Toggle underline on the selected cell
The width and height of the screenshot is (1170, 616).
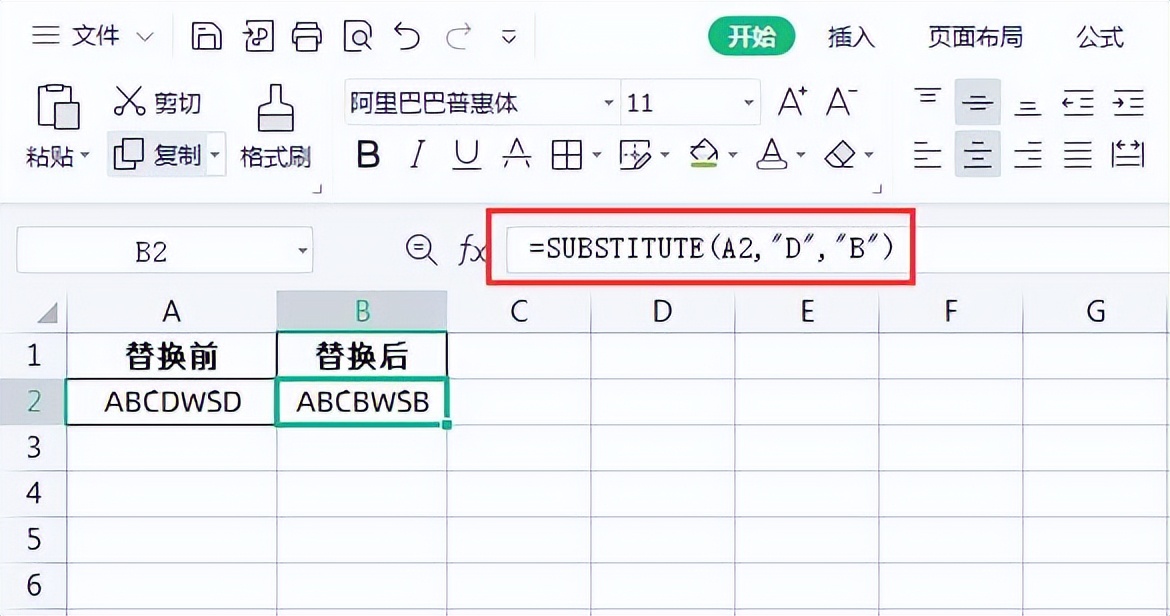[x=466, y=155]
